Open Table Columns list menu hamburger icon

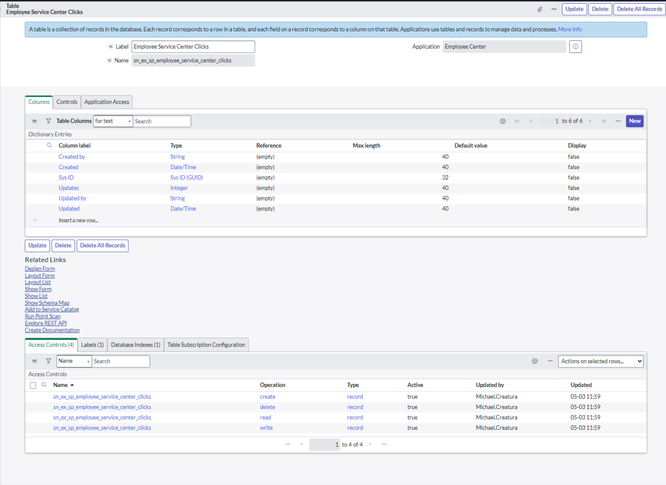pyautogui.click(x=34, y=121)
